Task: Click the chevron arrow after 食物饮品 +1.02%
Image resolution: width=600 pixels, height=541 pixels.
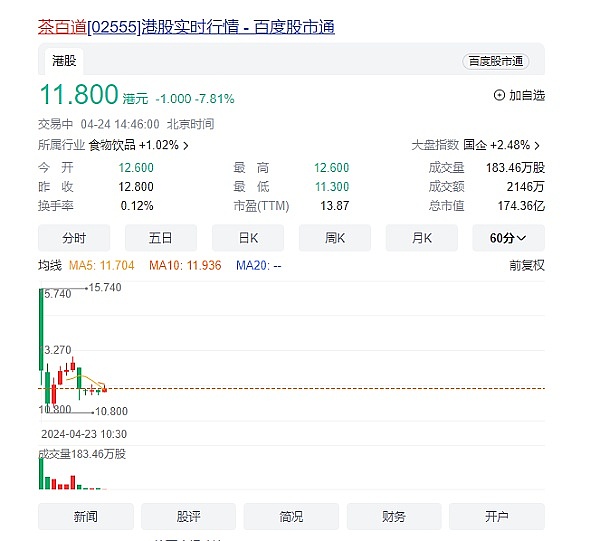Action: pyautogui.click(x=186, y=146)
